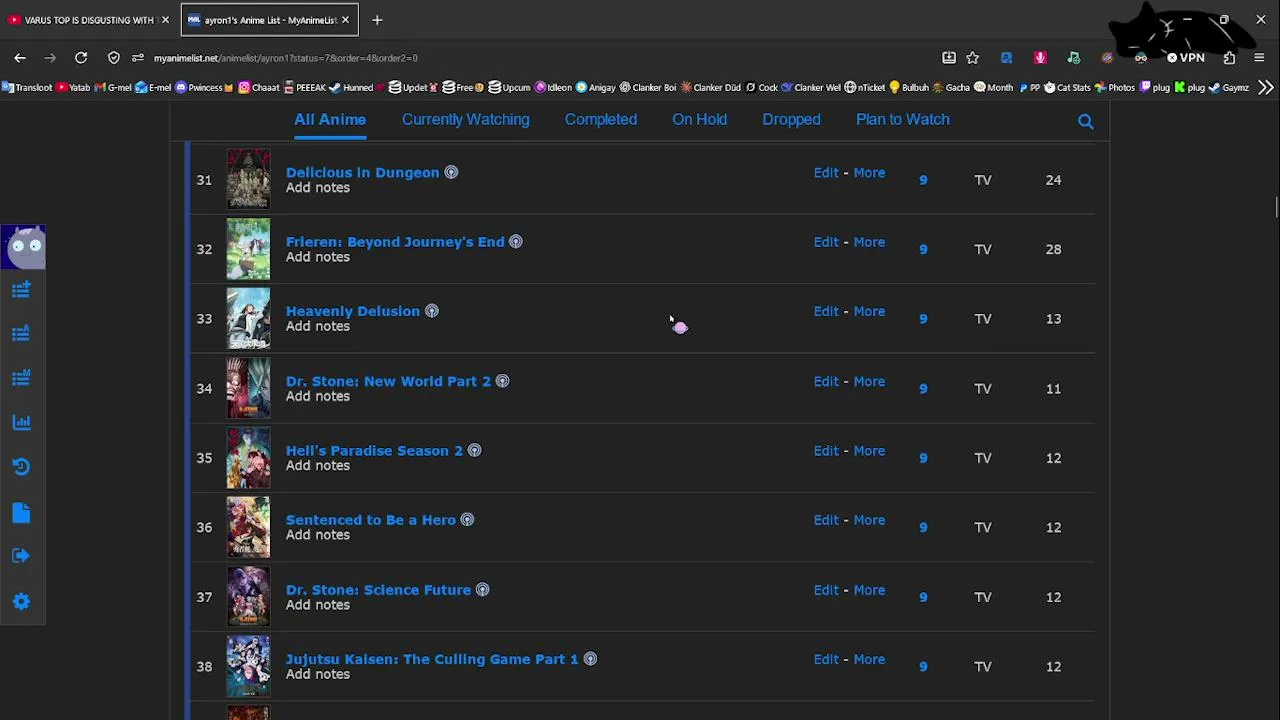Add notes to Dr. Stone: New World Part 2
The image size is (1280, 720).
click(x=318, y=396)
